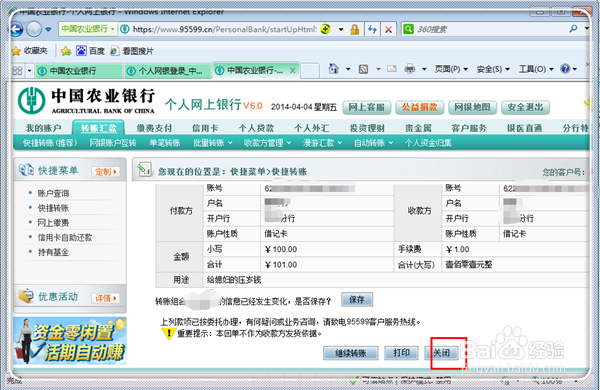This screenshot has height=390, width=600.
Task: Select the 个人贷款 navigation tab
Action: pos(256,128)
